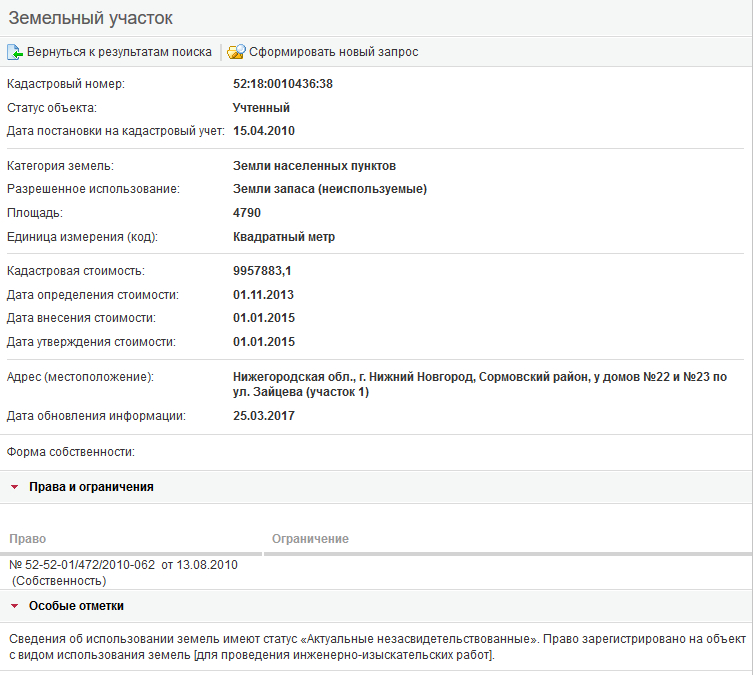Click the area value 4790

coord(247,213)
